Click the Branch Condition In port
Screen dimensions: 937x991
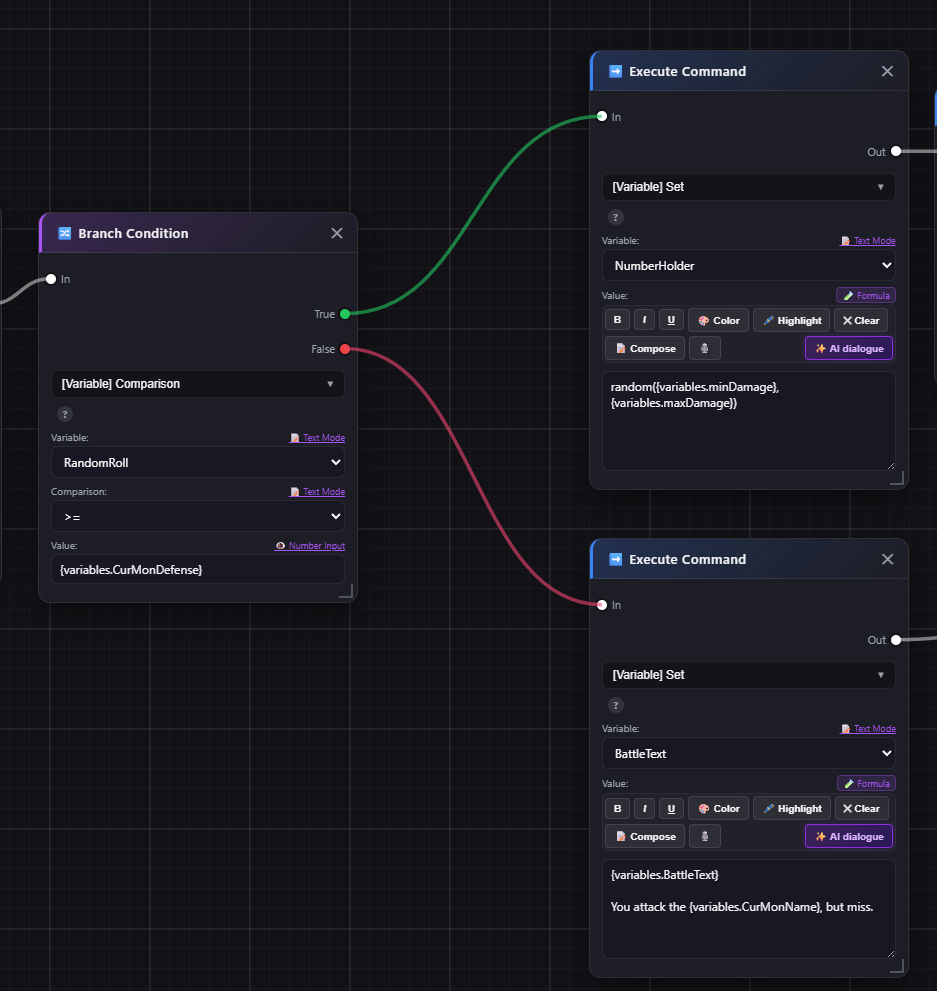pos(51,279)
